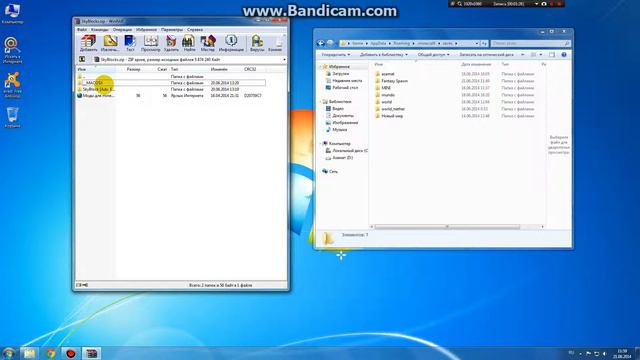
Task: Open the Избранное menu in WinRAR
Action: [146, 30]
